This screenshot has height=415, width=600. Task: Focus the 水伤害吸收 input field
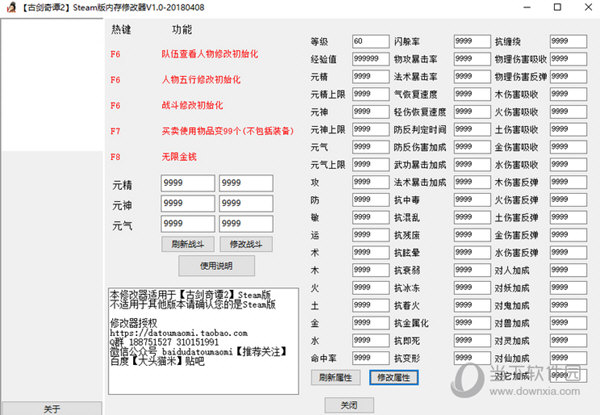(x=568, y=164)
